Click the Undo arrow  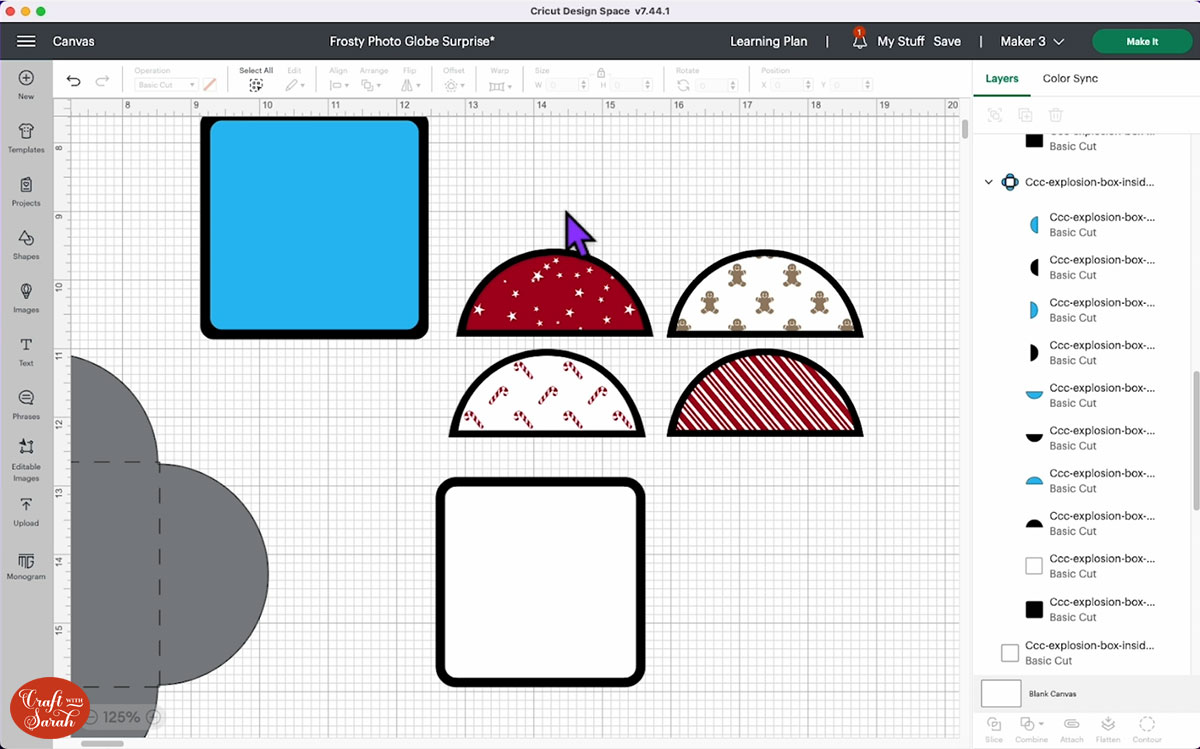[x=74, y=81]
